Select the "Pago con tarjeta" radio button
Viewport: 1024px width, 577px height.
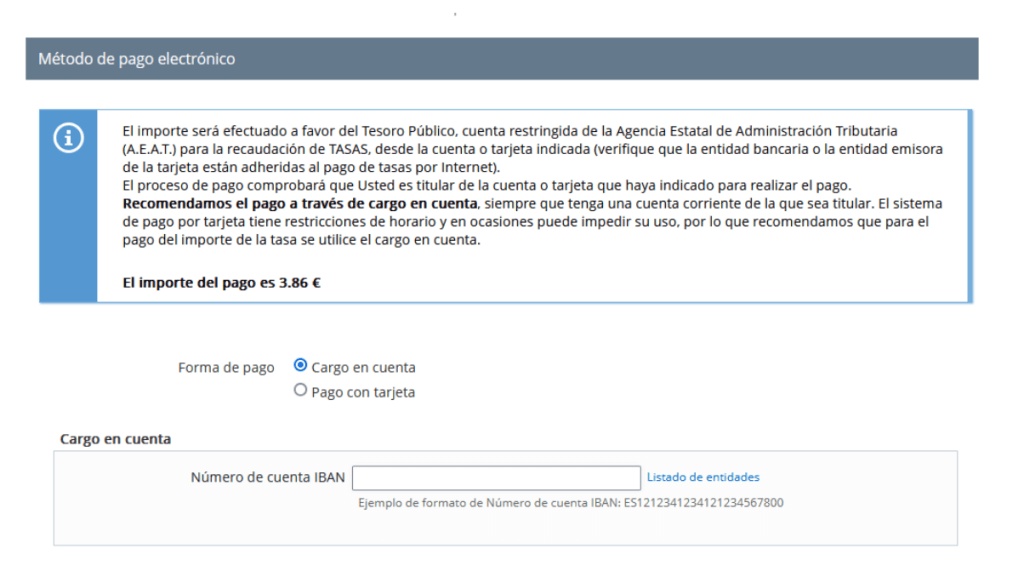300,391
